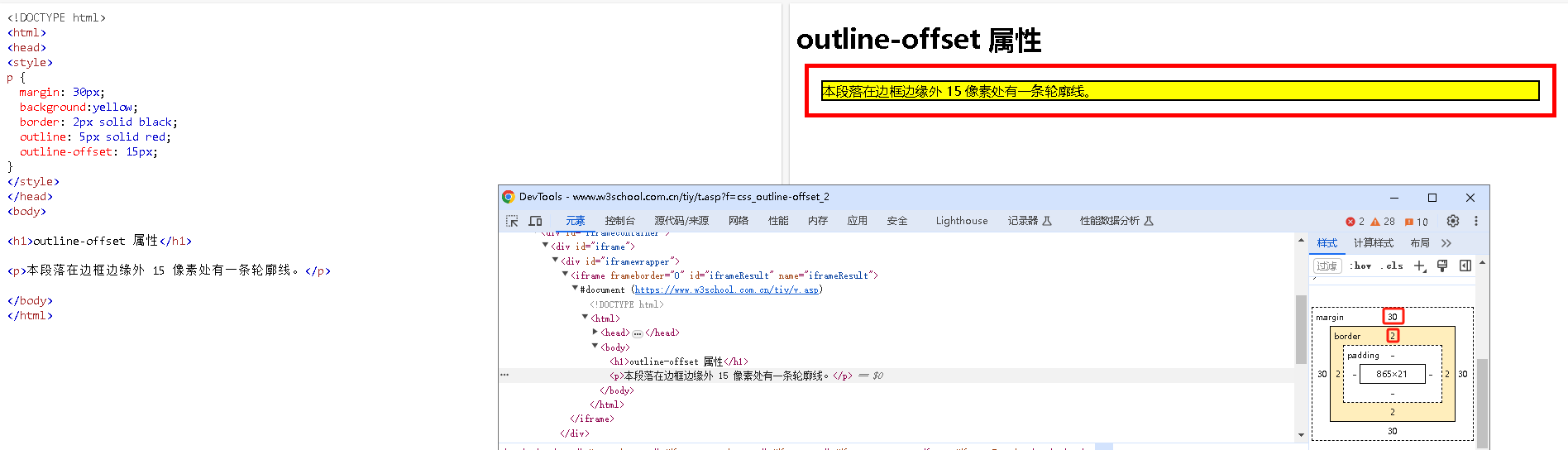Collapse the body node in DOM tree
Image resolution: width=1568 pixels, height=450 pixels.
595,347
